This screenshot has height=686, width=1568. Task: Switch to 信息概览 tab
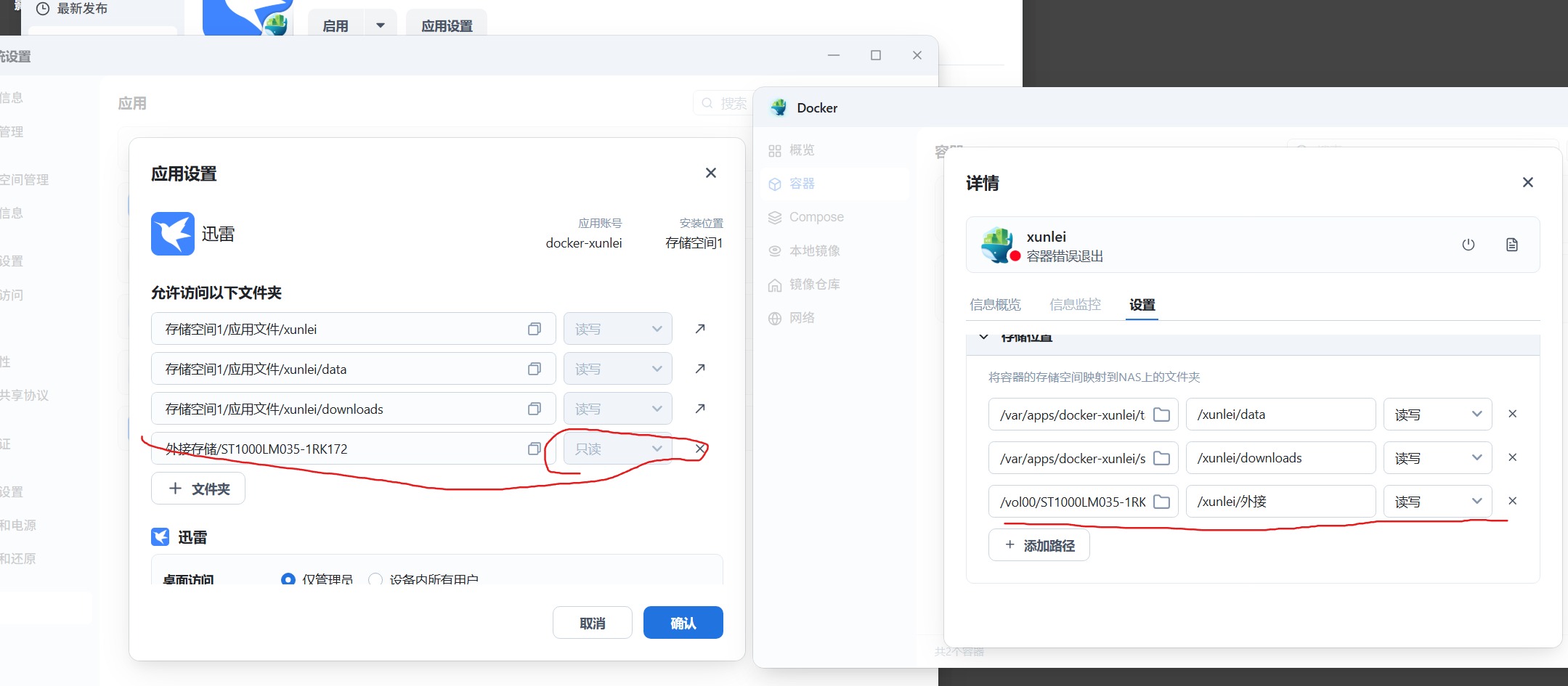click(x=995, y=305)
